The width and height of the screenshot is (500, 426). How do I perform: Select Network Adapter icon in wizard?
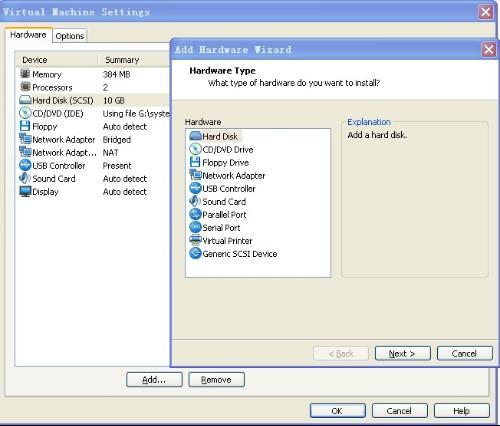[x=195, y=175]
